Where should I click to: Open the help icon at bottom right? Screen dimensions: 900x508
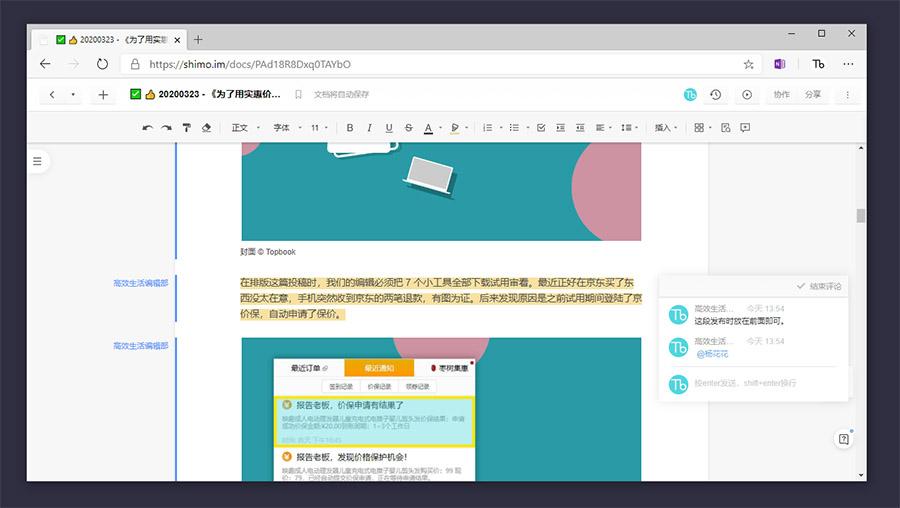click(843, 439)
